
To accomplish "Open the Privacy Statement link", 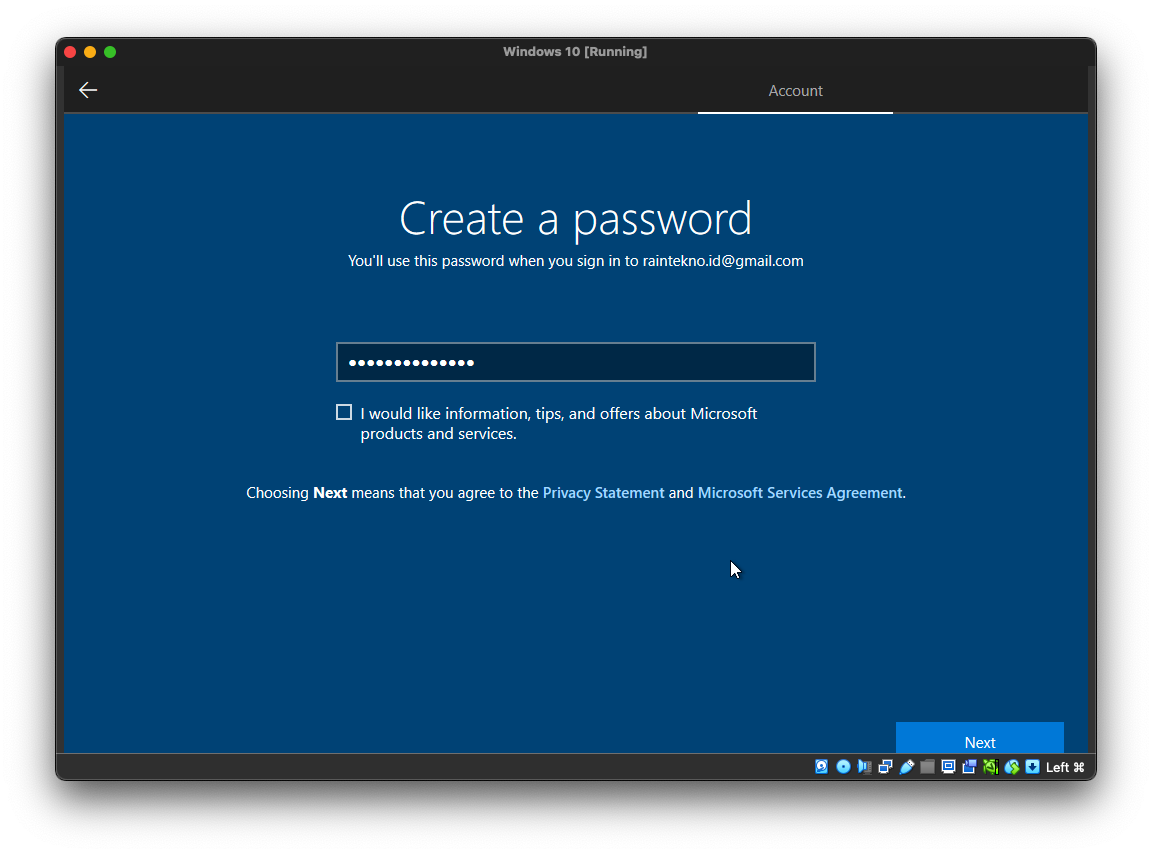I will click(603, 493).
